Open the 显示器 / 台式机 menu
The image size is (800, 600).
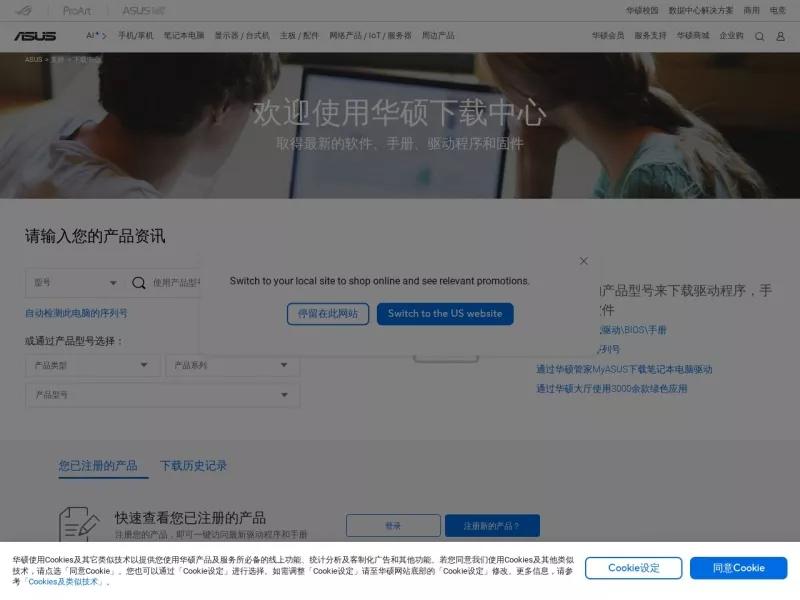242,36
